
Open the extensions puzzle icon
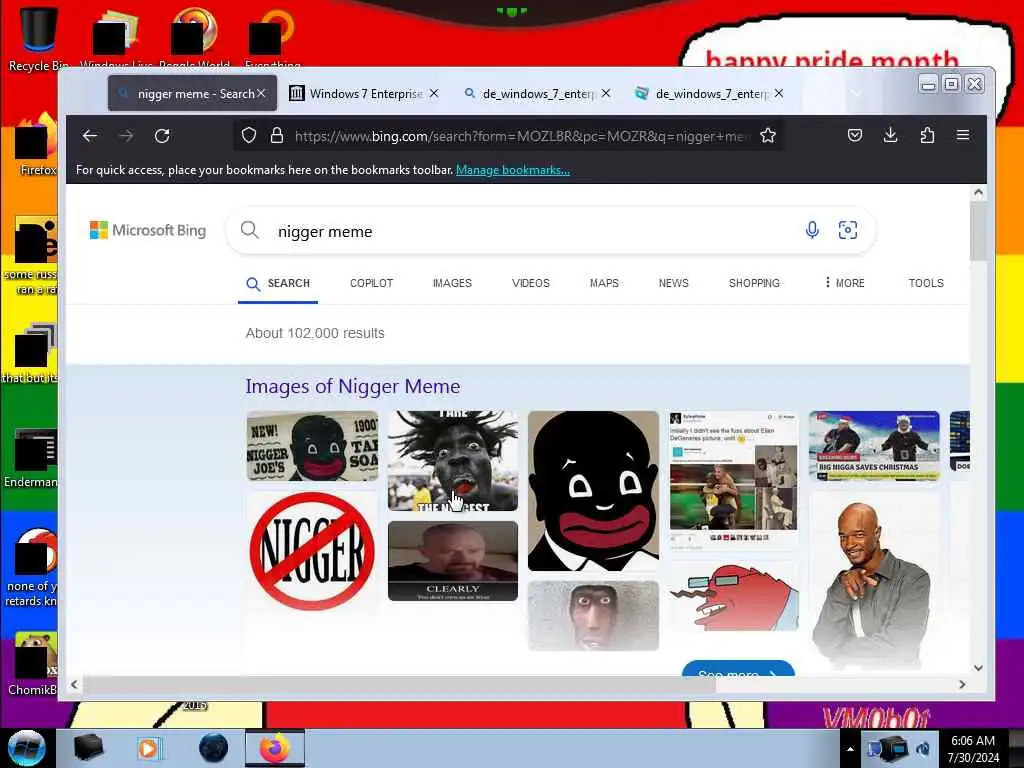tap(927, 135)
